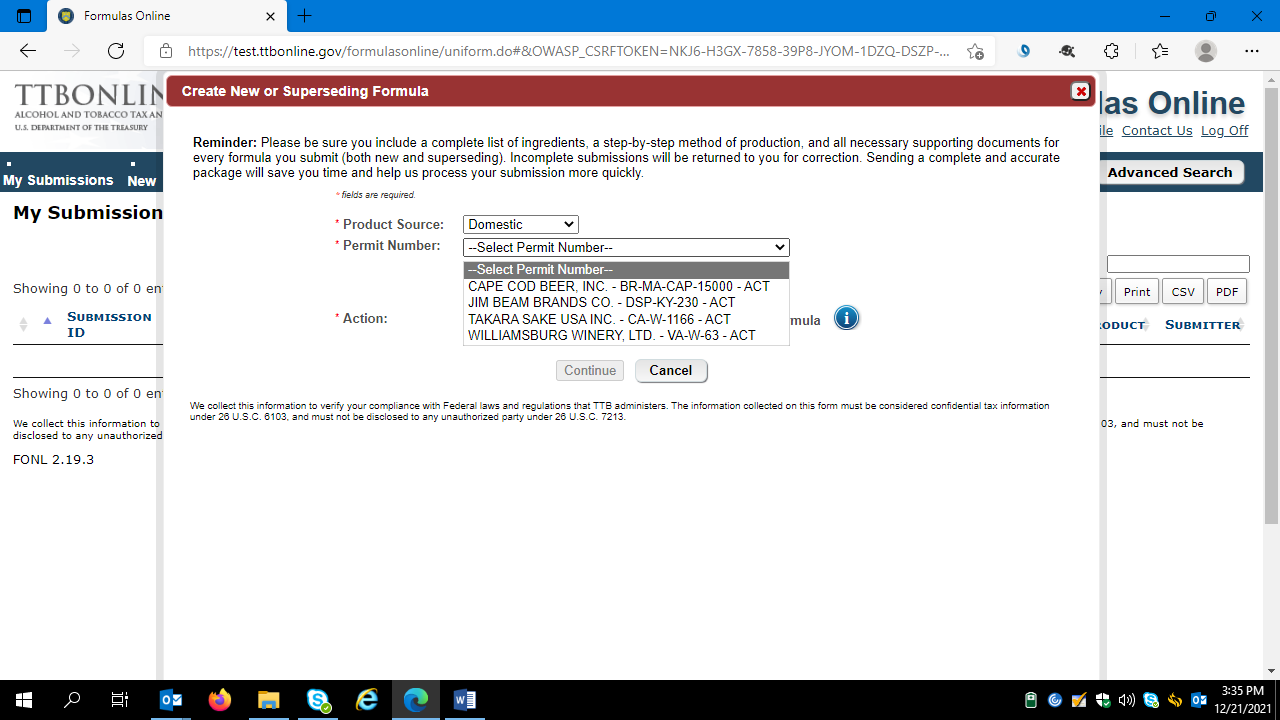
Task: Print the submissions list
Action: (1136, 292)
